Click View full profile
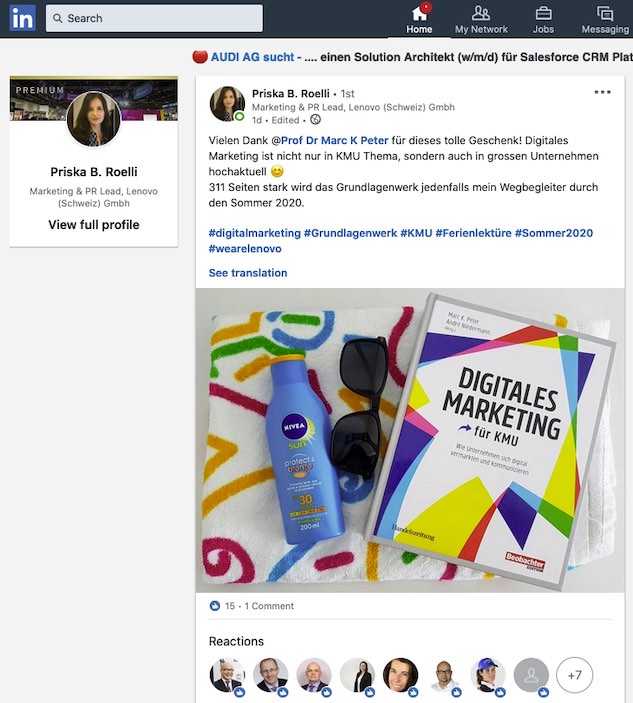Screen dimensions: 633x703 (94, 225)
